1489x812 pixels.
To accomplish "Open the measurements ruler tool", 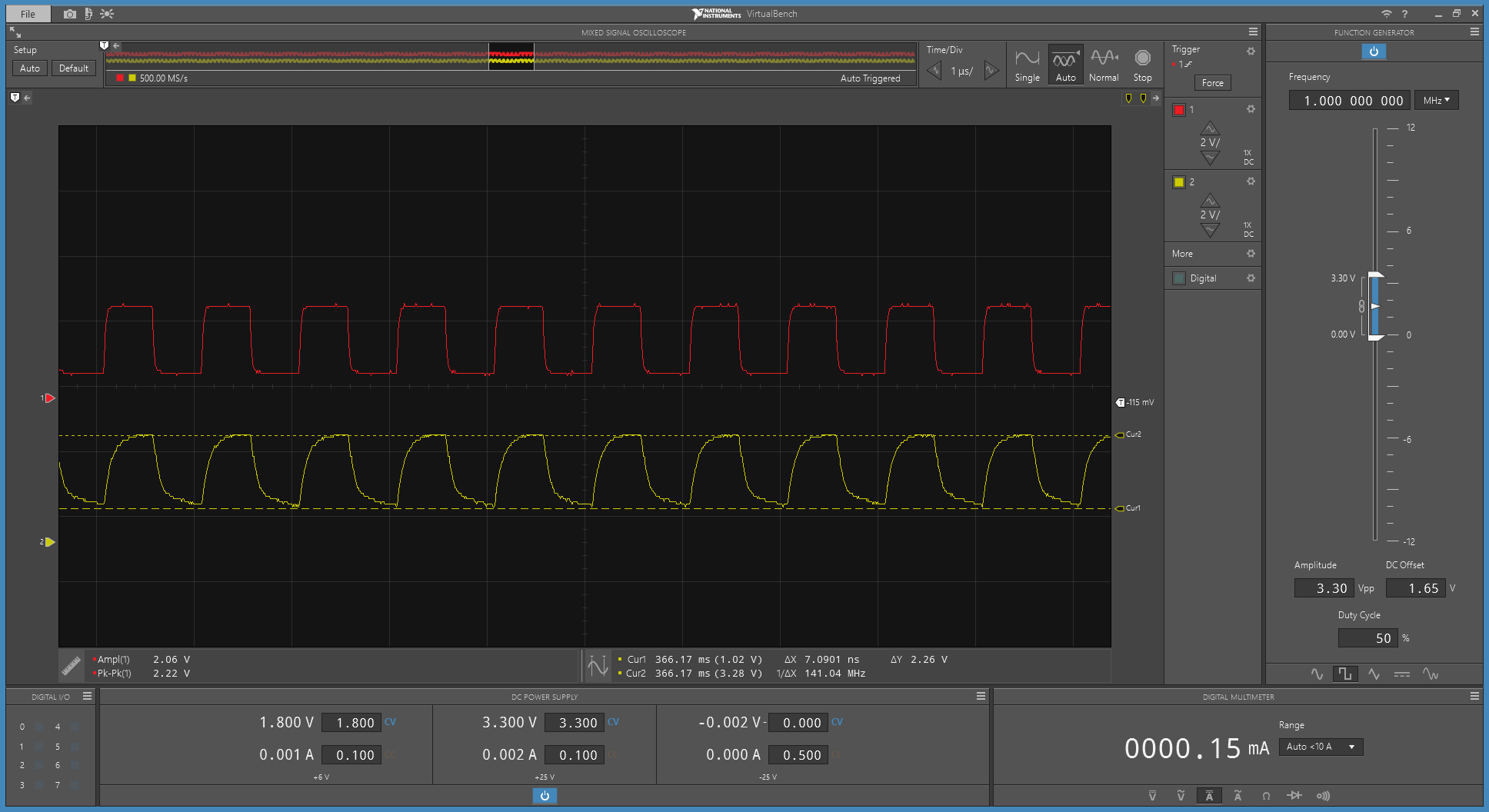I will (x=72, y=666).
